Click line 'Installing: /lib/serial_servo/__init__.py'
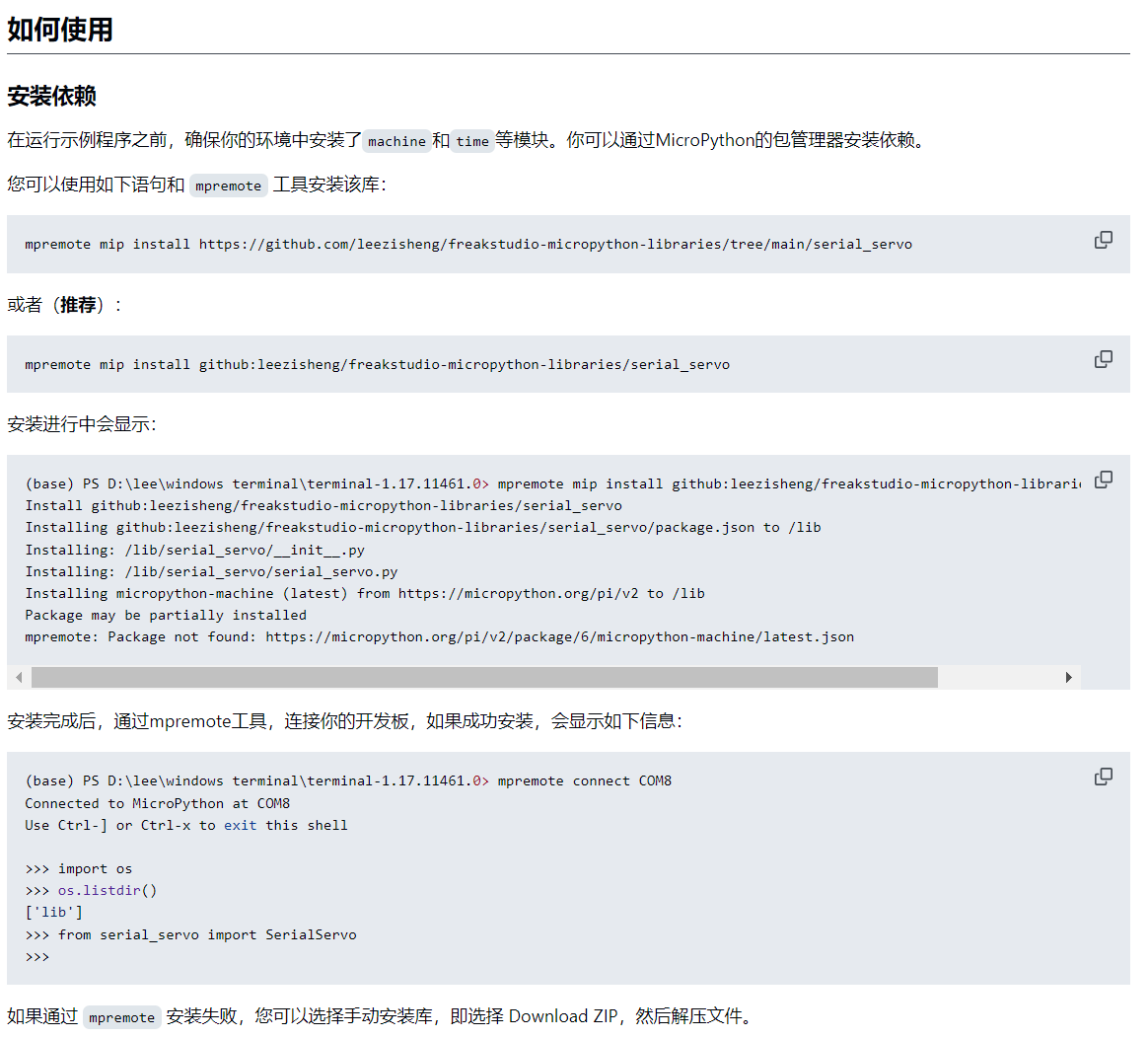Viewport: 1148px width, 1039px height. tap(194, 551)
